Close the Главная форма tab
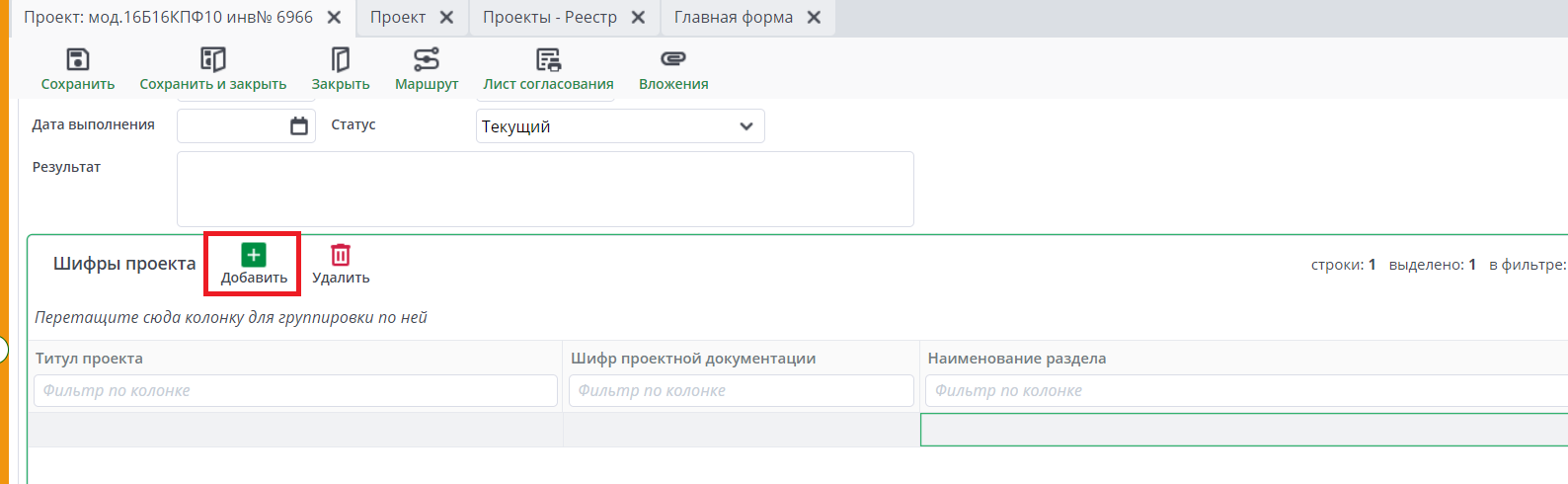Viewport: 1568px width, 484px height. (814, 18)
